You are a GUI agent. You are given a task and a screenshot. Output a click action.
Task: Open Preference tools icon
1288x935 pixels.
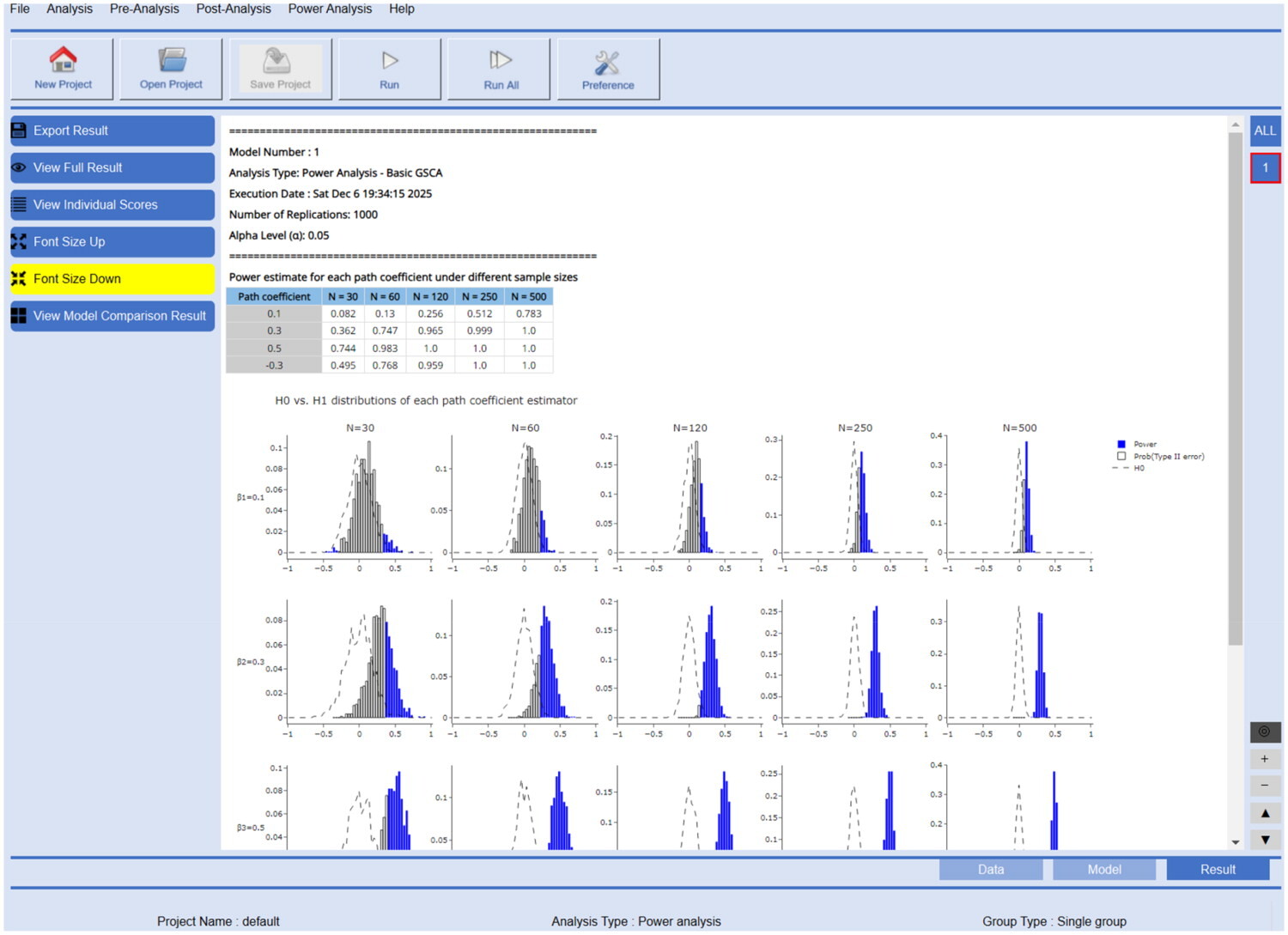point(607,62)
